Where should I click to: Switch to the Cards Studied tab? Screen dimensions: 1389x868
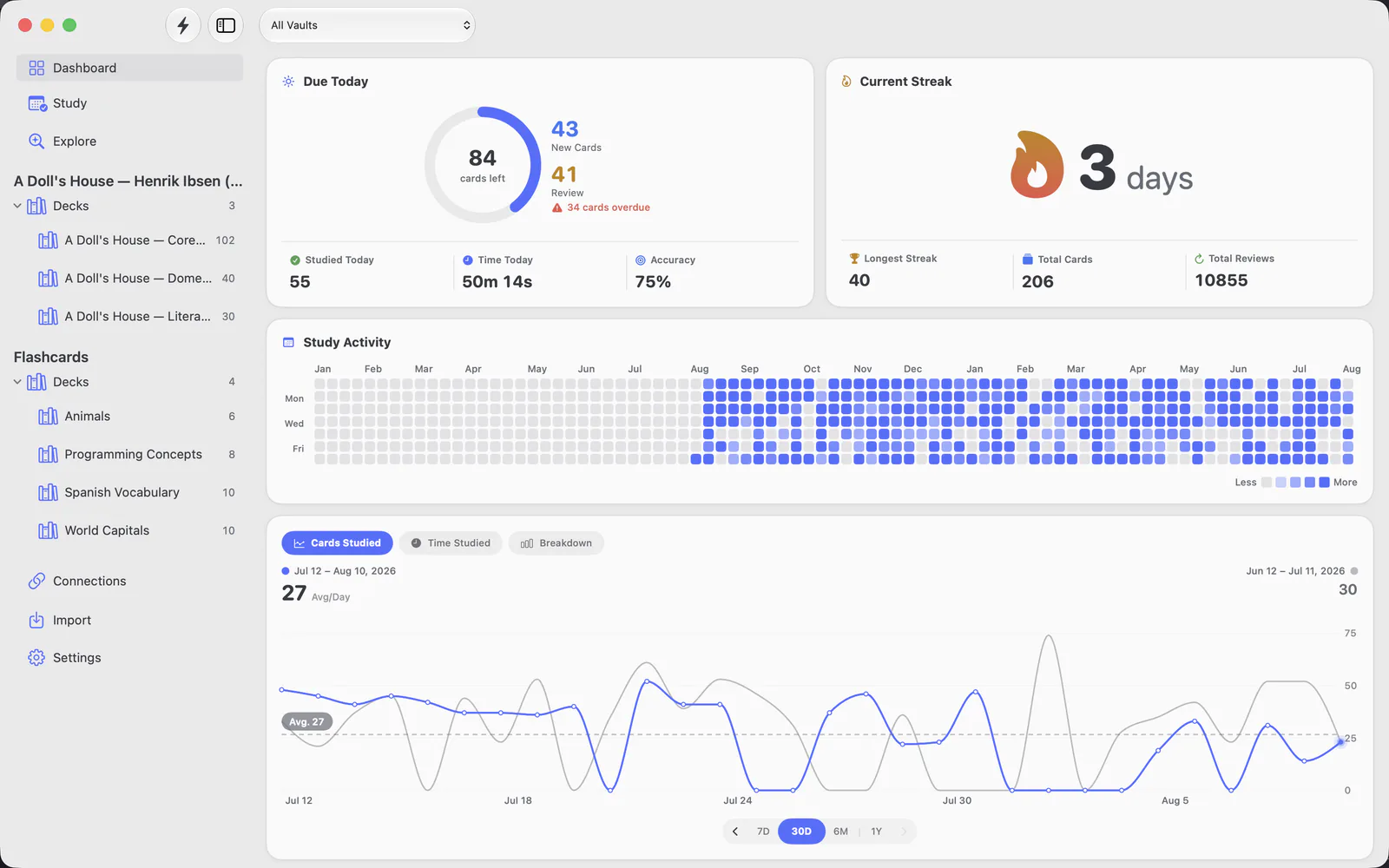(337, 543)
